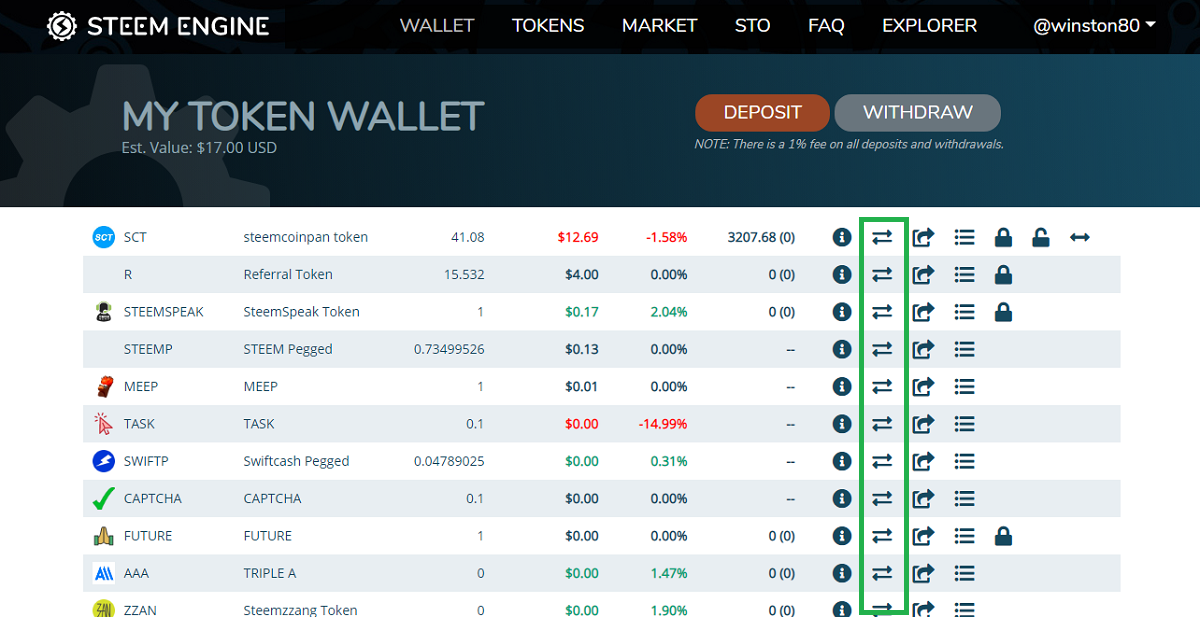Click the SCT balance 41.08
Viewport: 1200px width, 617px height.
coord(468,237)
